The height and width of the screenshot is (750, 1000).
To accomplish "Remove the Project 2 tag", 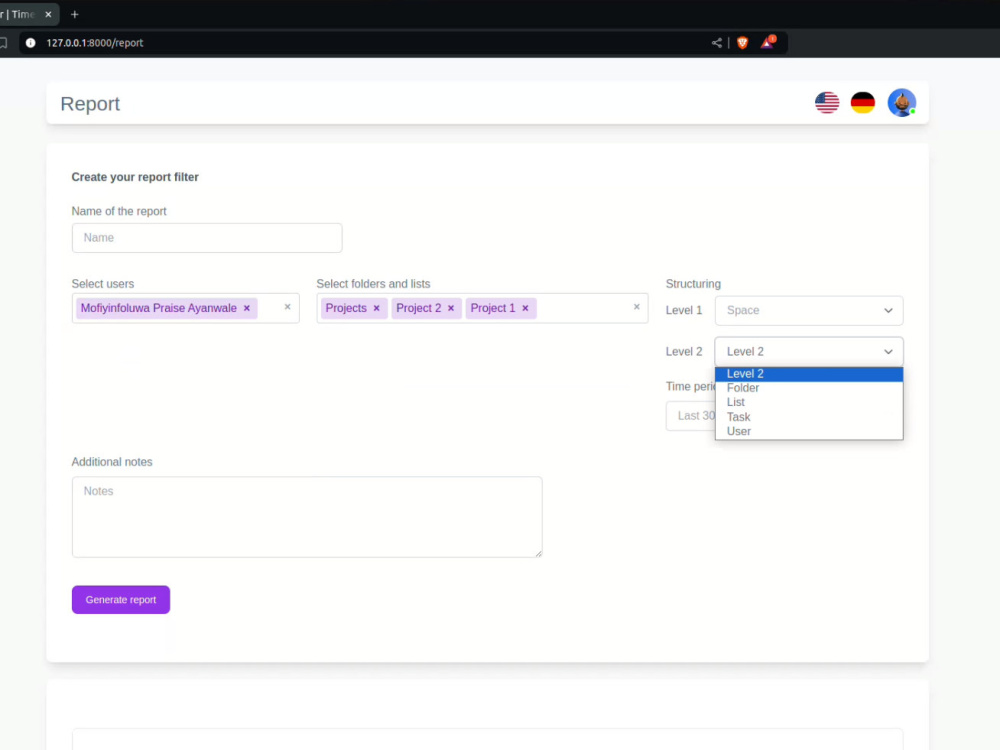I will 451,308.
